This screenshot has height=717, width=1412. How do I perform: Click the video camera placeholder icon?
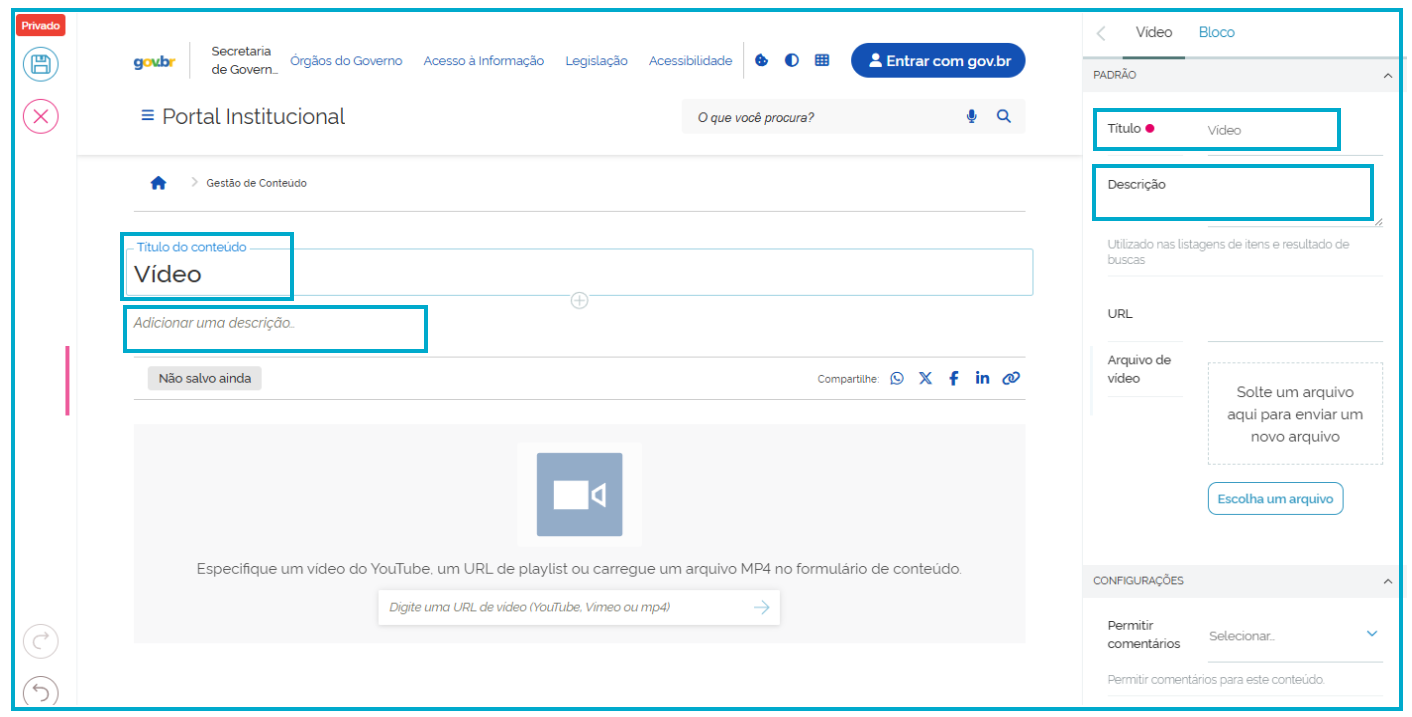point(579,495)
